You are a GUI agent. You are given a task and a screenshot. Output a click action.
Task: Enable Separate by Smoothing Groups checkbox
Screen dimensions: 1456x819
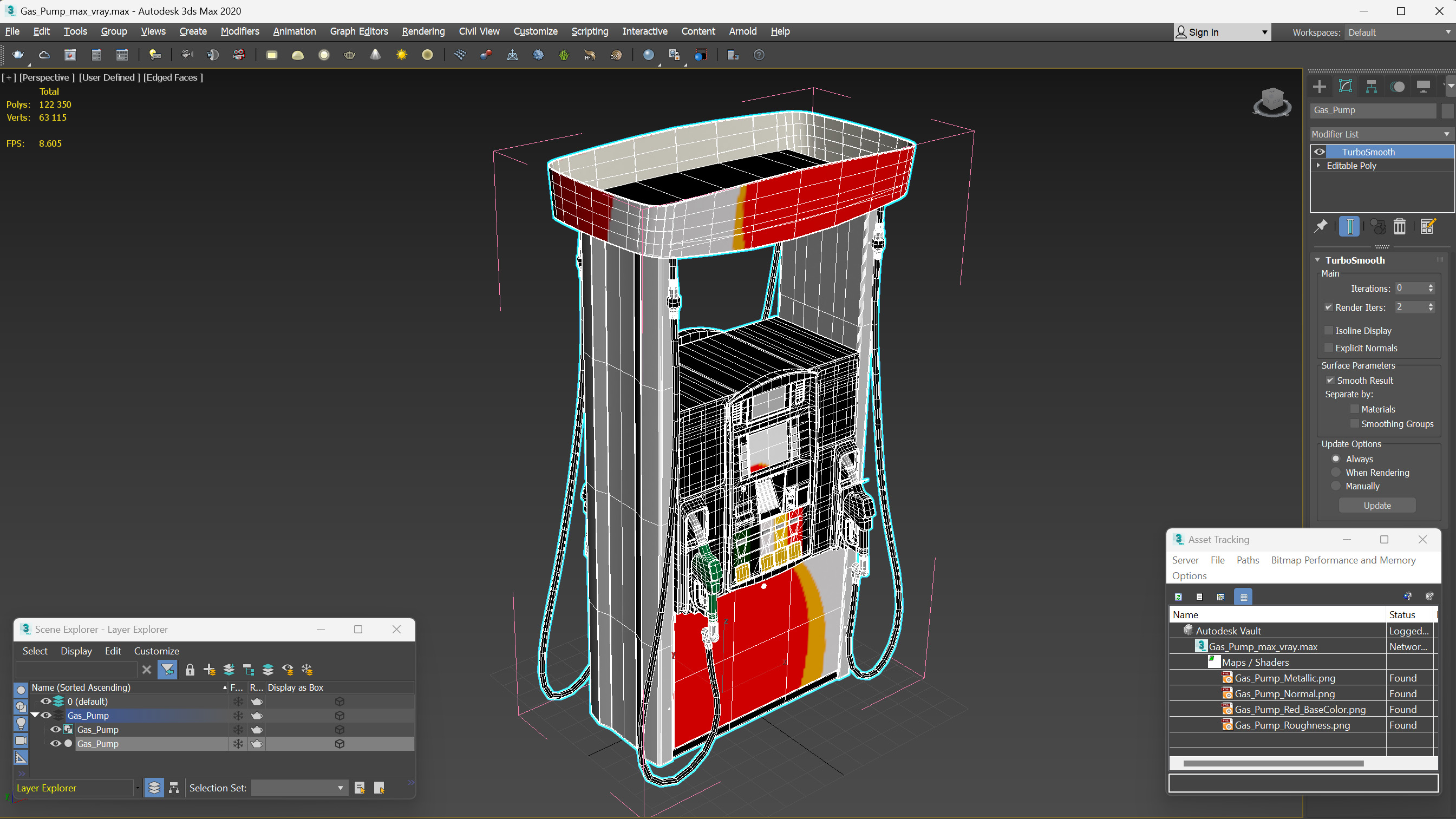[x=1355, y=424]
